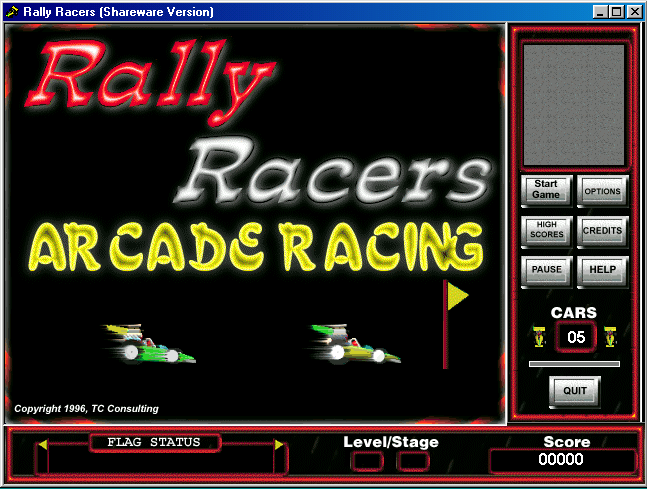The height and width of the screenshot is (489, 647).
Task: View the HIGH SCORES list
Action: [546, 231]
